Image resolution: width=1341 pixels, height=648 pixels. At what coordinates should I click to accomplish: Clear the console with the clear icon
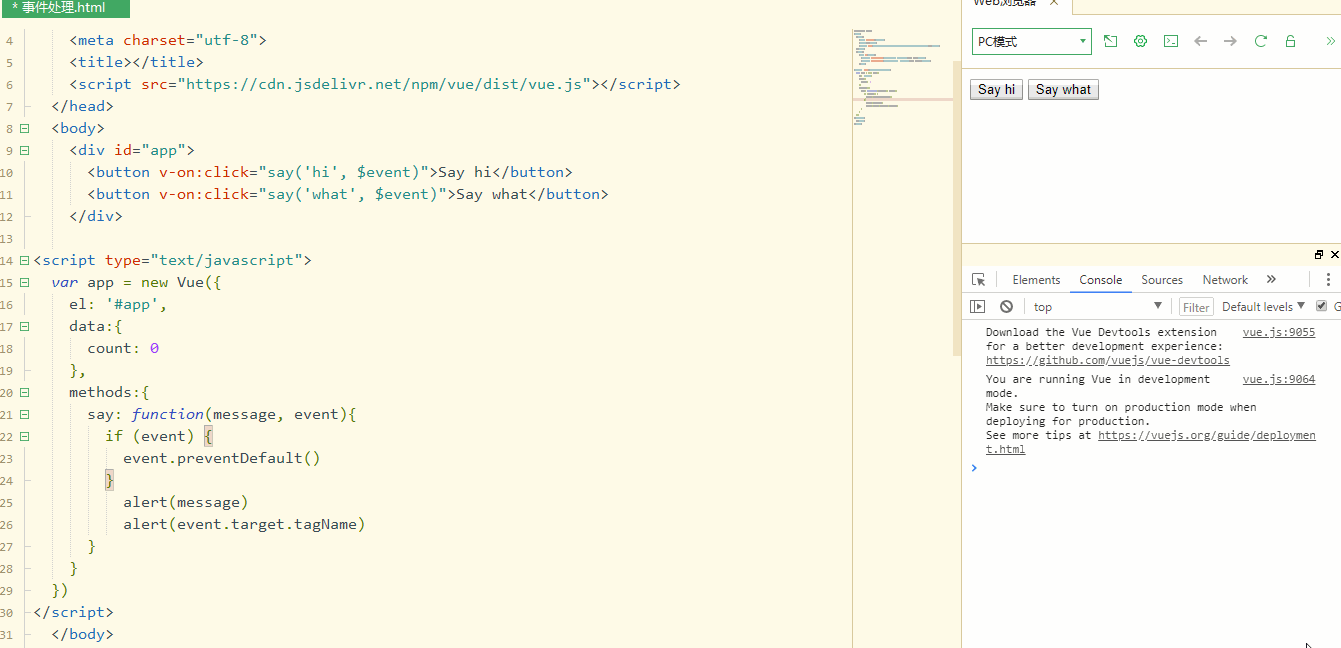click(x=1006, y=307)
